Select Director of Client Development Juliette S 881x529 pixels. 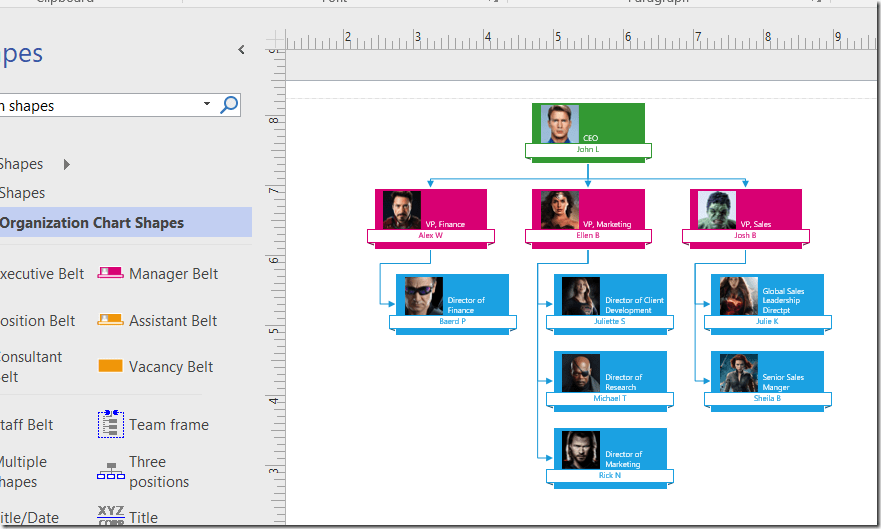click(610, 304)
